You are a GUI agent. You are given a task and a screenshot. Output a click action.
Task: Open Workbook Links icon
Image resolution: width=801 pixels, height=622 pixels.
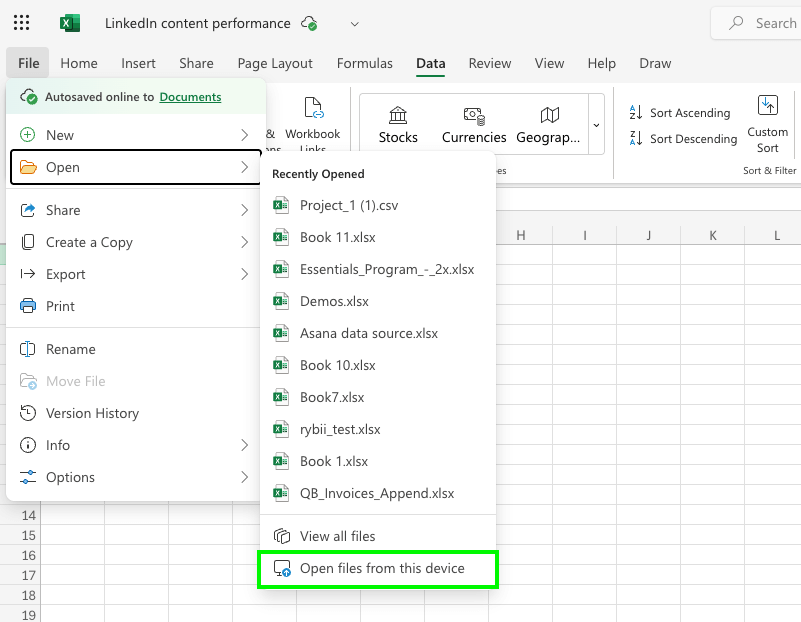(313, 108)
